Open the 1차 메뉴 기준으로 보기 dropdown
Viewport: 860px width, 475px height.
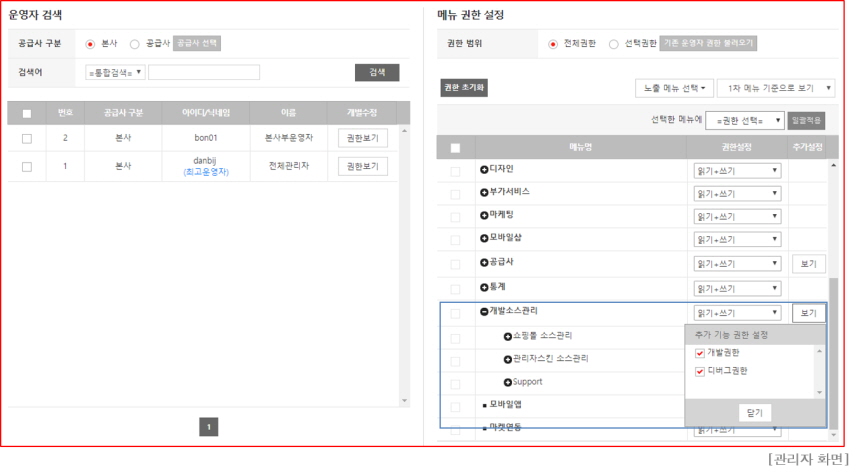coord(776,88)
